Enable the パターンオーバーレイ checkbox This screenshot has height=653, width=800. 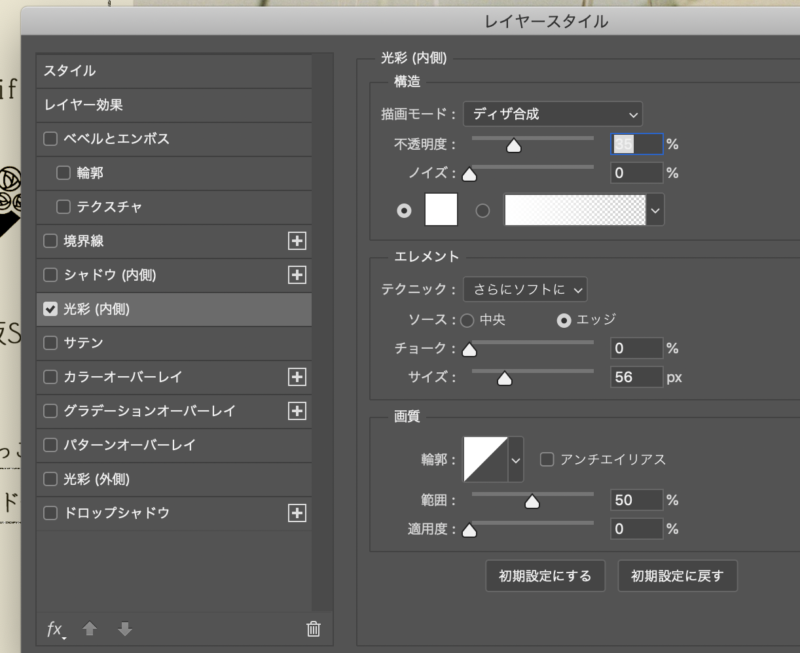click(50, 445)
